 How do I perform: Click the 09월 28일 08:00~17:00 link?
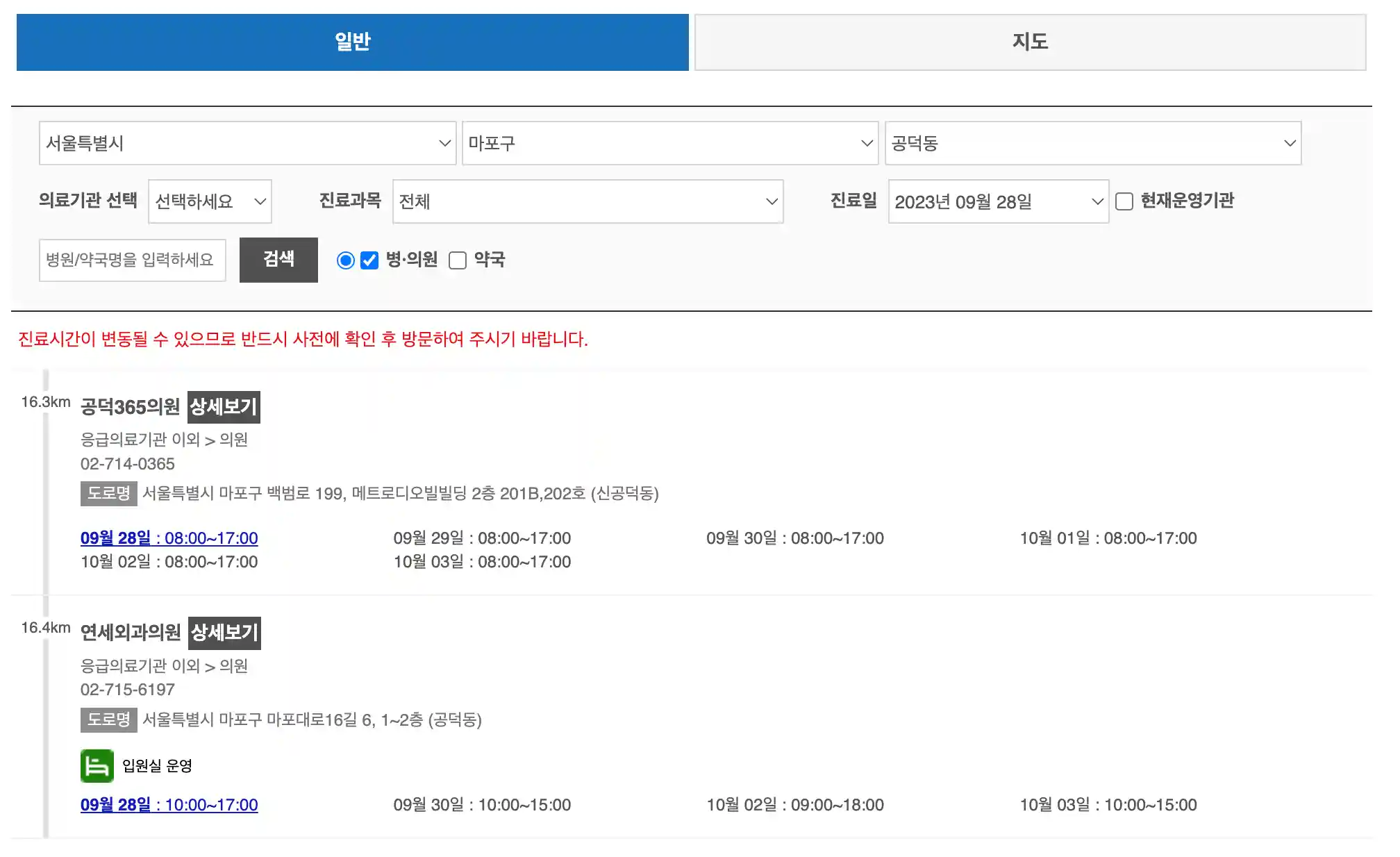[169, 538]
